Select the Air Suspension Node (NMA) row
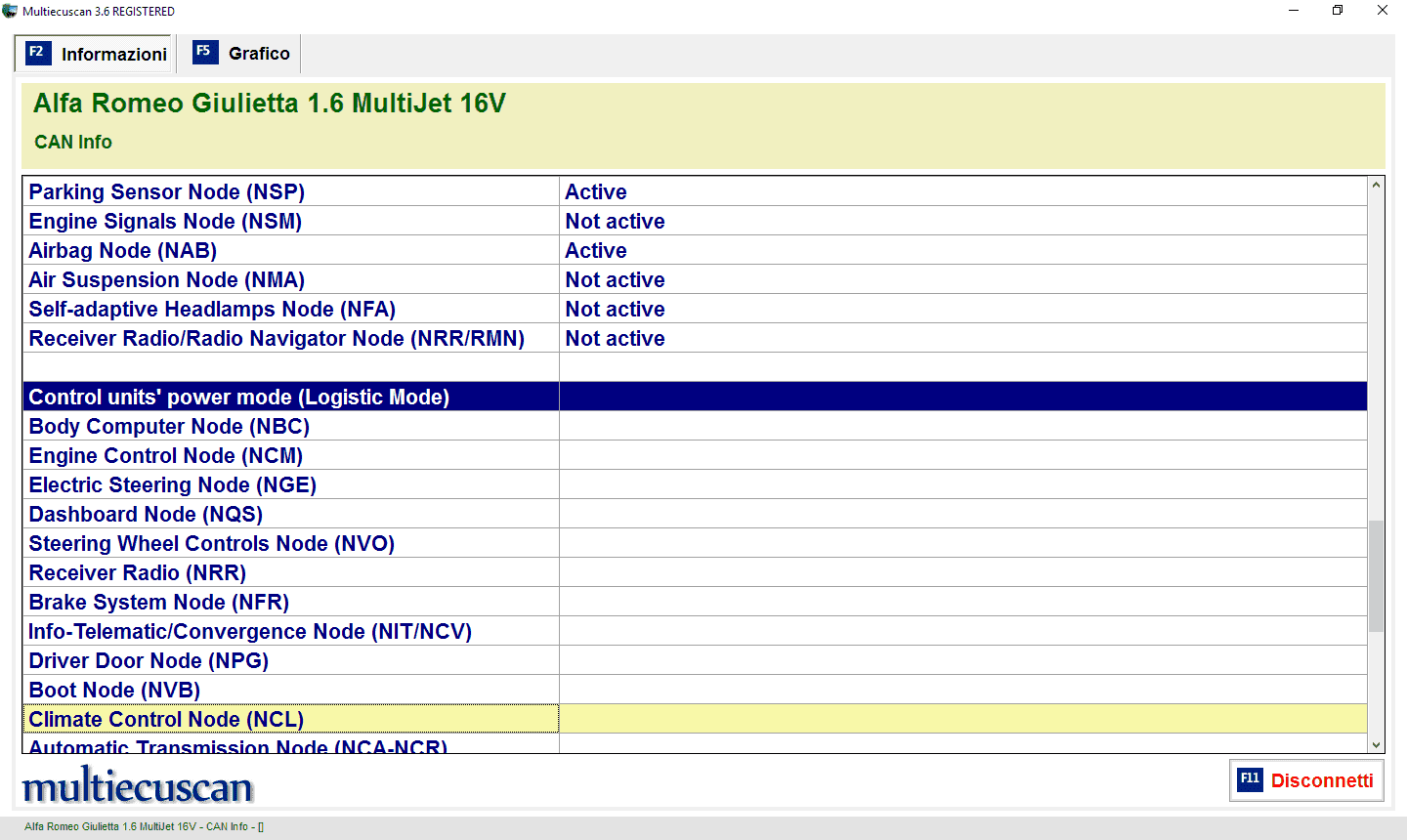This screenshot has height=840, width=1407. pyautogui.click(x=695, y=279)
